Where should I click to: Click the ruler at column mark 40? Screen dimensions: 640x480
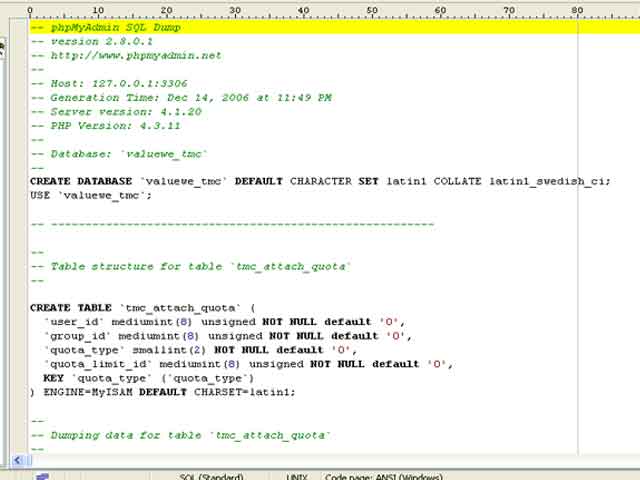click(x=303, y=11)
